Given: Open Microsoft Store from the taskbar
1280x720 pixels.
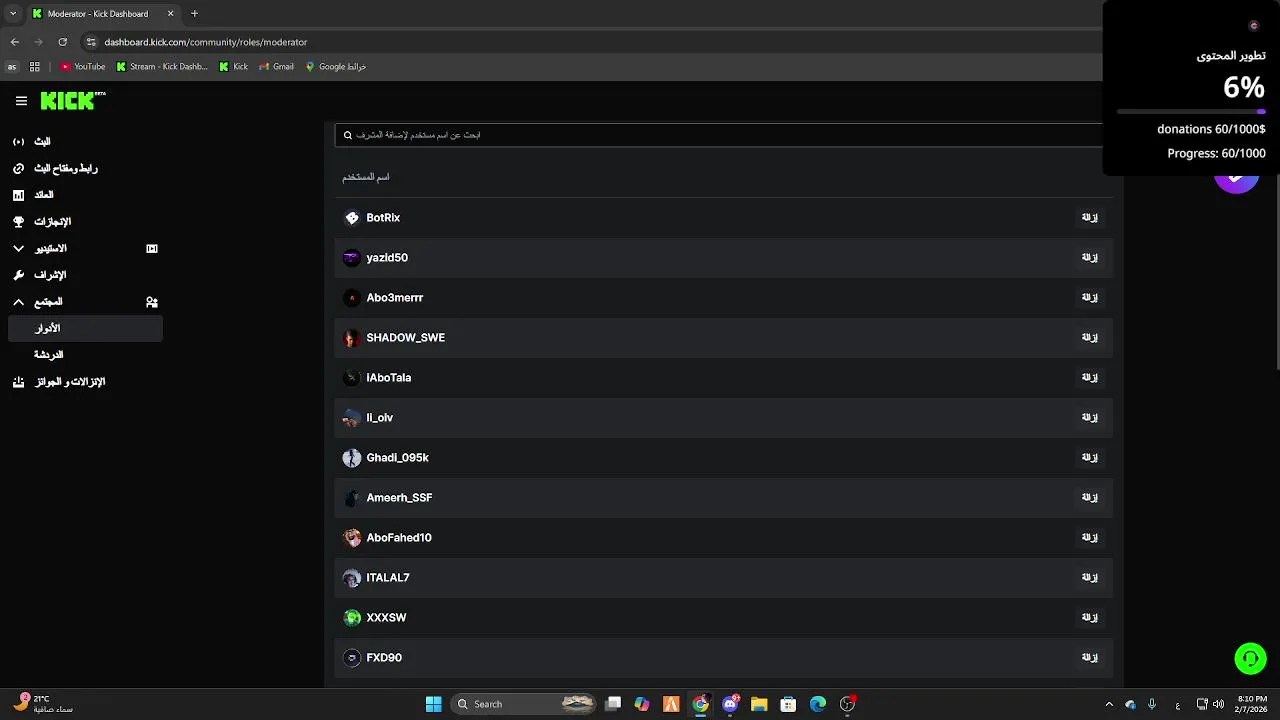Looking at the screenshot, I should [788, 704].
